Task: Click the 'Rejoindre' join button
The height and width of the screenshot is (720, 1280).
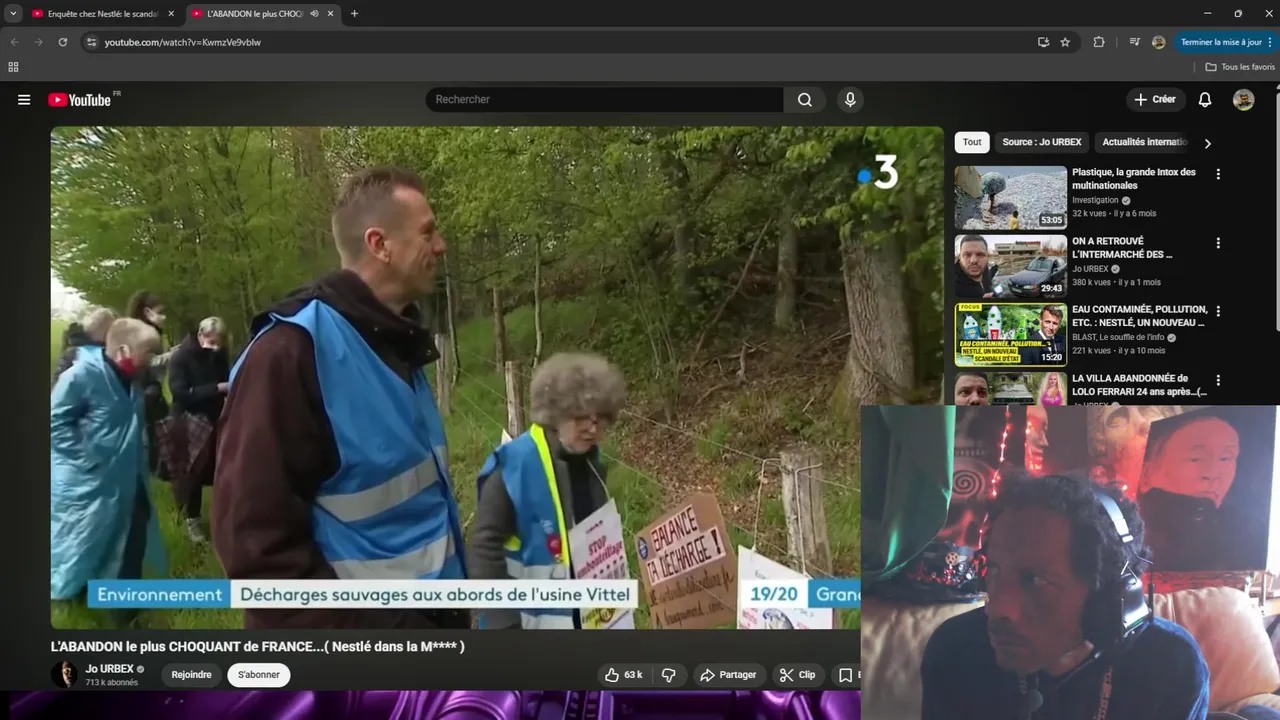Action: tap(191, 675)
